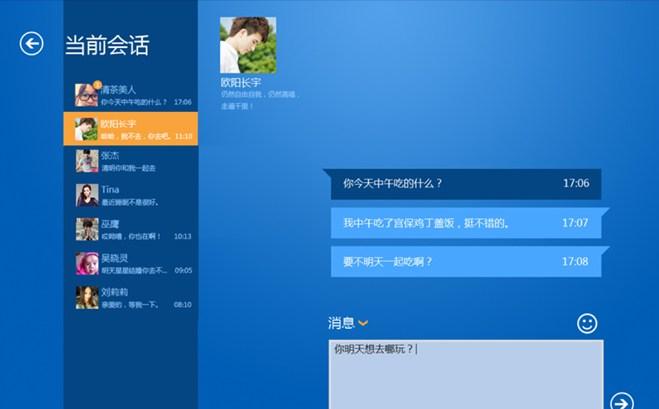This screenshot has height=409, width=659.
Task: Click the back arrow button
Action: 32,43
